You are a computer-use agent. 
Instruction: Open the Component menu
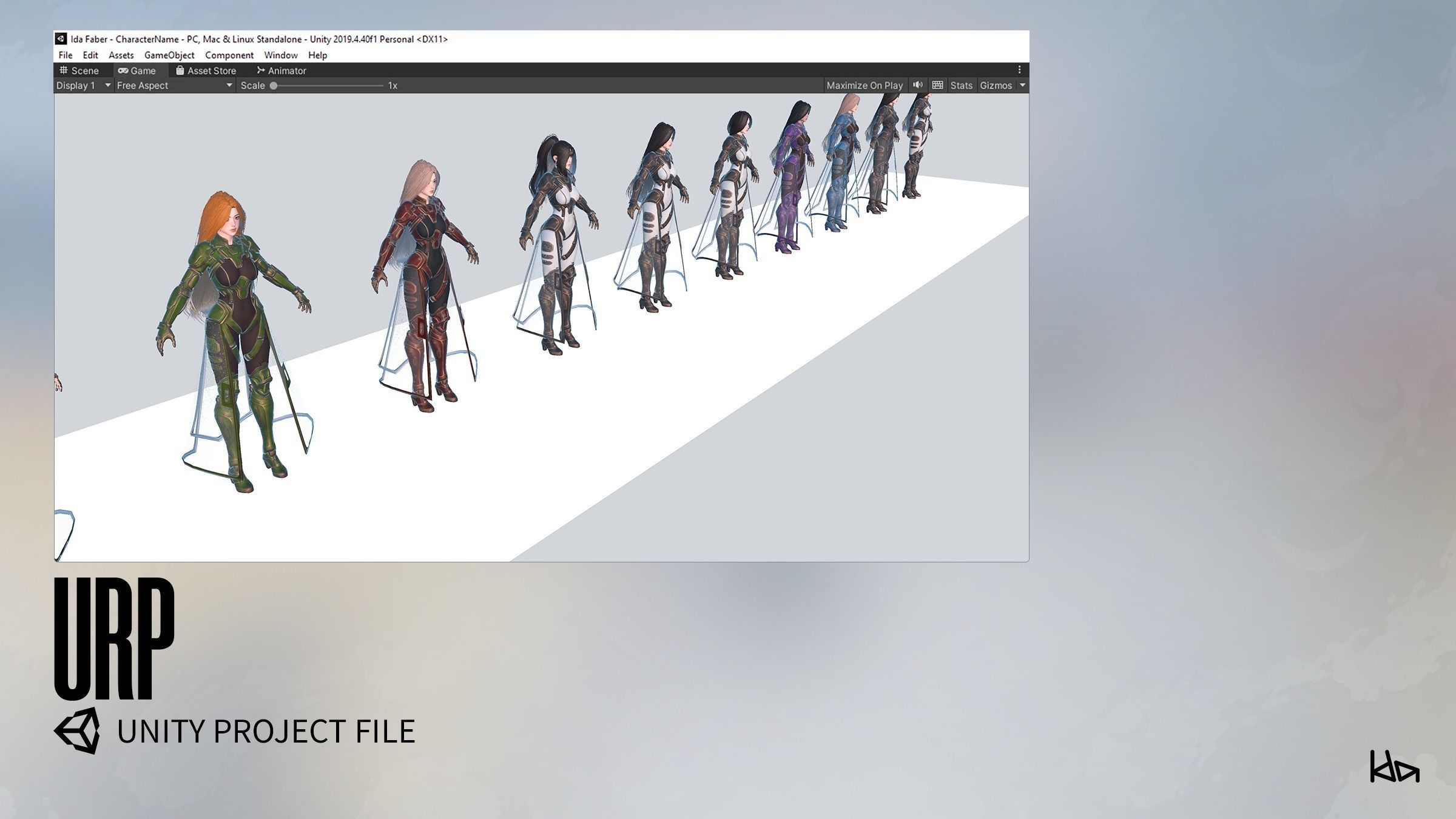click(229, 55)
